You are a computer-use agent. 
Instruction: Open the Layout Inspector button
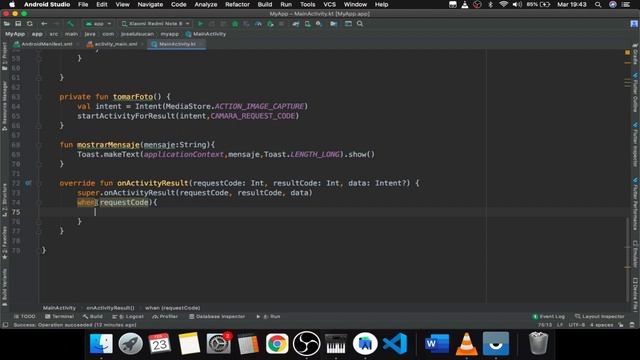(600, 316)
